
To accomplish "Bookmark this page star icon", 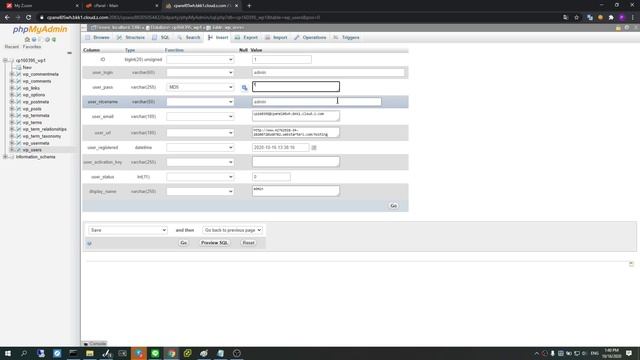I will pyautogui.click(x=576, y=18).
